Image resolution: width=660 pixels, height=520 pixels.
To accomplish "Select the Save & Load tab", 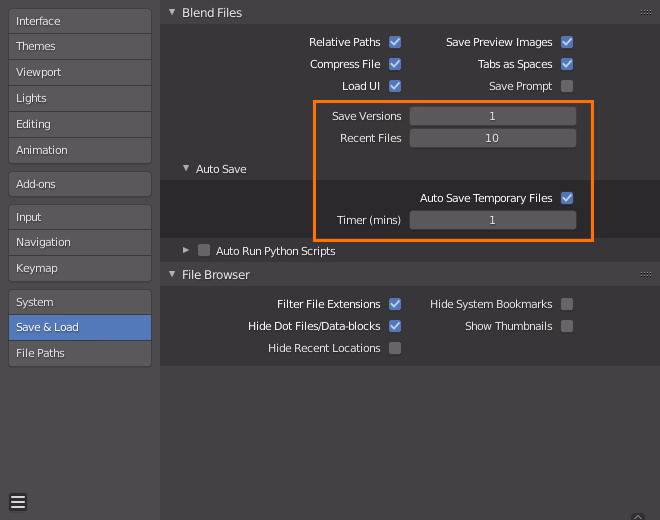I will [80, 327].
